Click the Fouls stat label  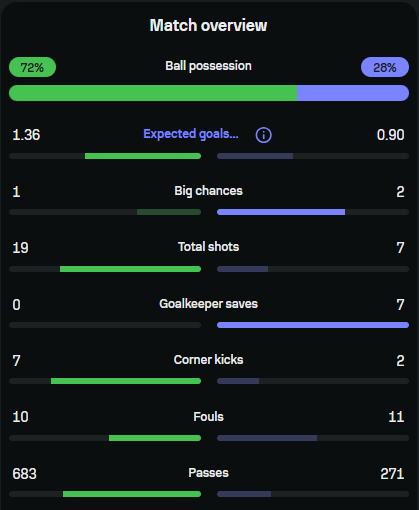pos(208,417)
